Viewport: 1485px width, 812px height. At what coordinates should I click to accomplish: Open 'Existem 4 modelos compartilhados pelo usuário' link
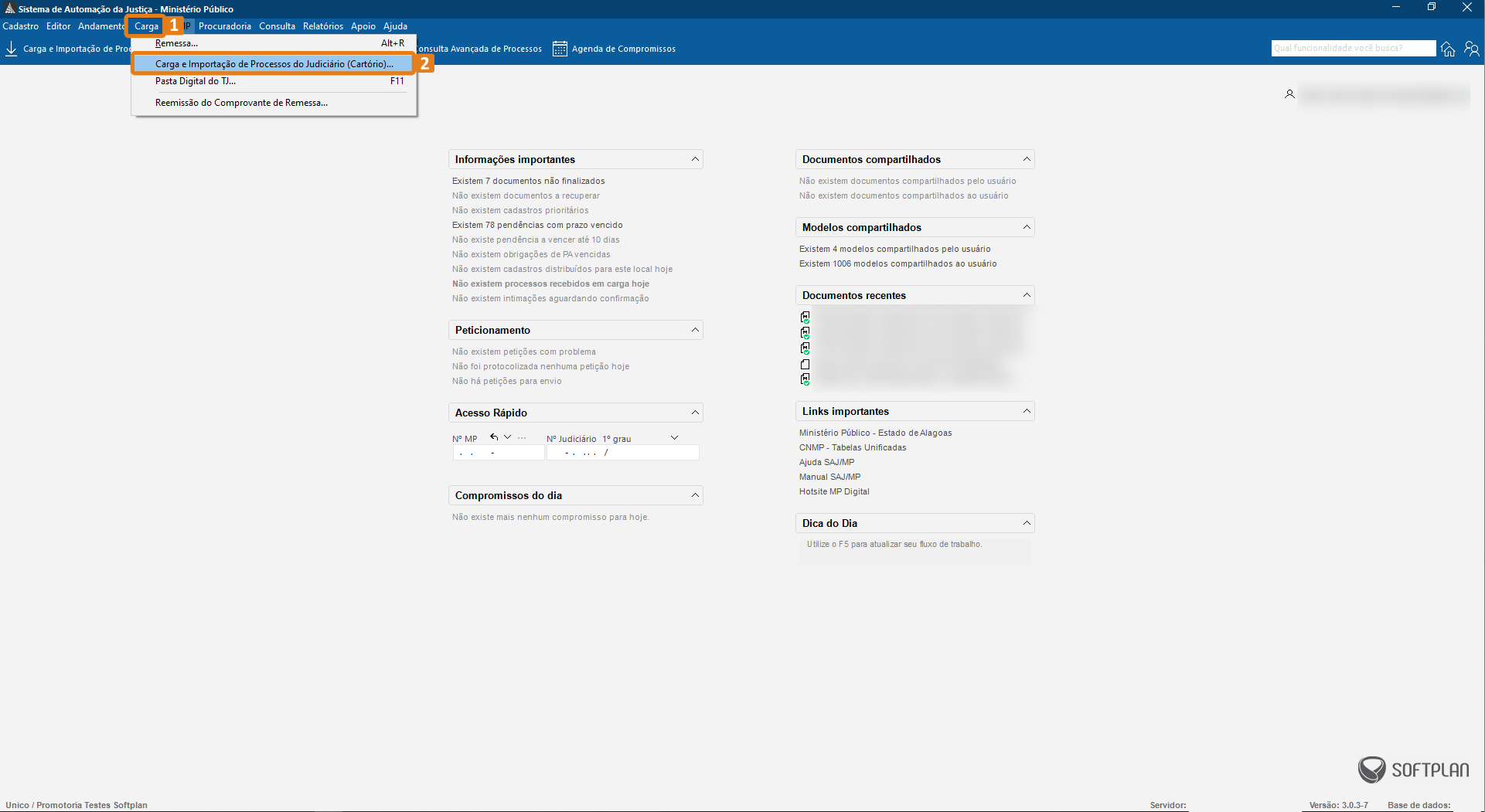click(x=895, y=249)
